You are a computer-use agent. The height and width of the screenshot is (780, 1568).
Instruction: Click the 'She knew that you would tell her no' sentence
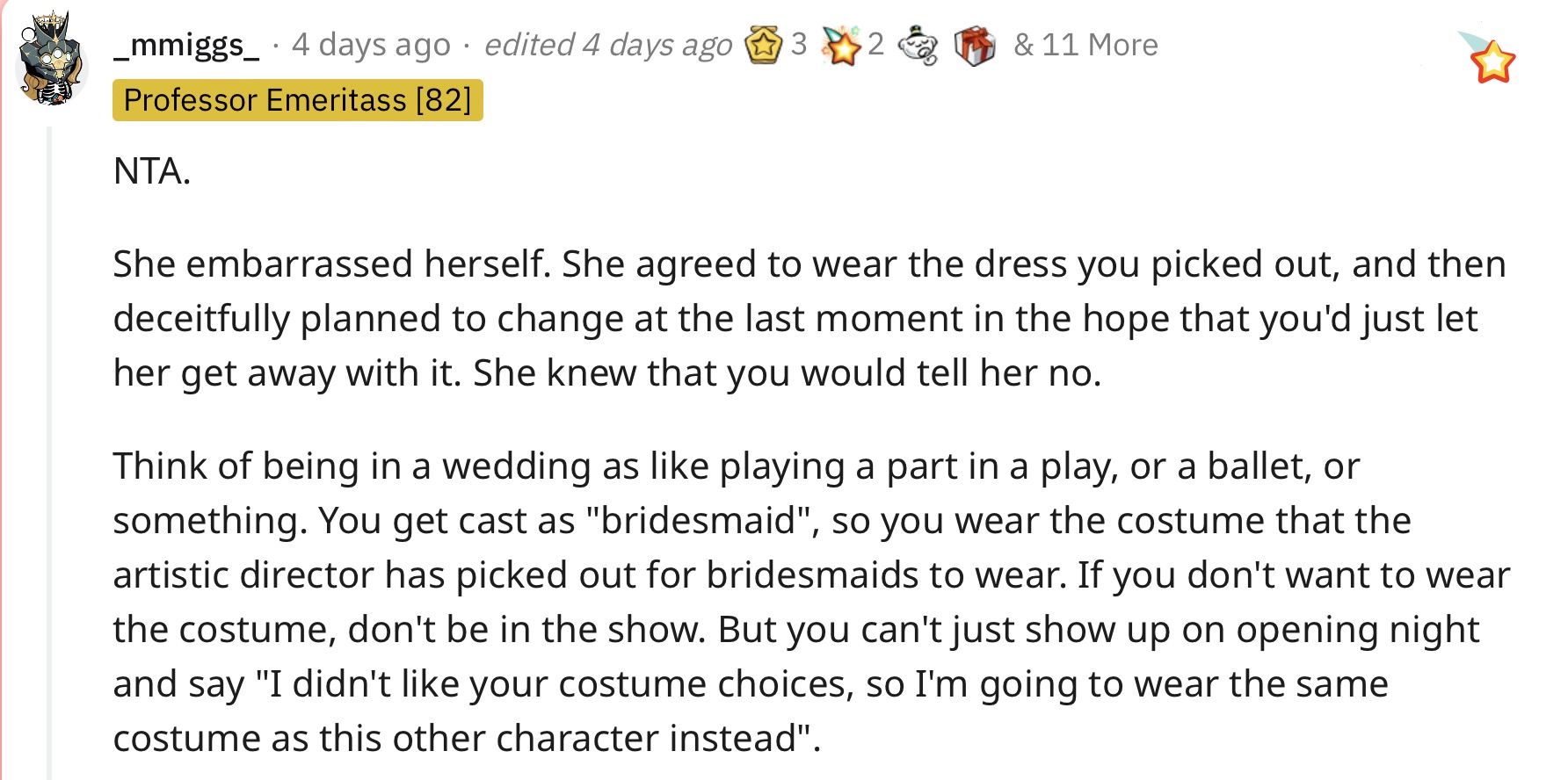click(x=787, y=373)
